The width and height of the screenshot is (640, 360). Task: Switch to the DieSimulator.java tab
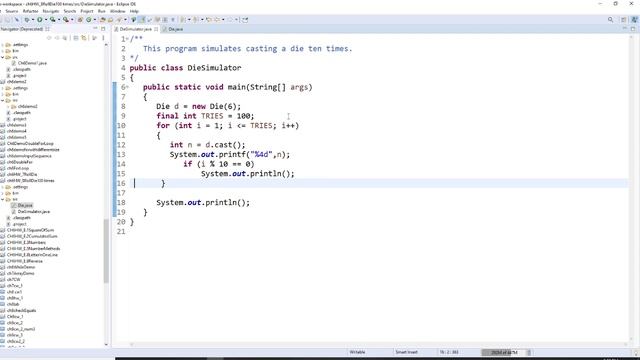pyautogui.click(x=136, y=29)
